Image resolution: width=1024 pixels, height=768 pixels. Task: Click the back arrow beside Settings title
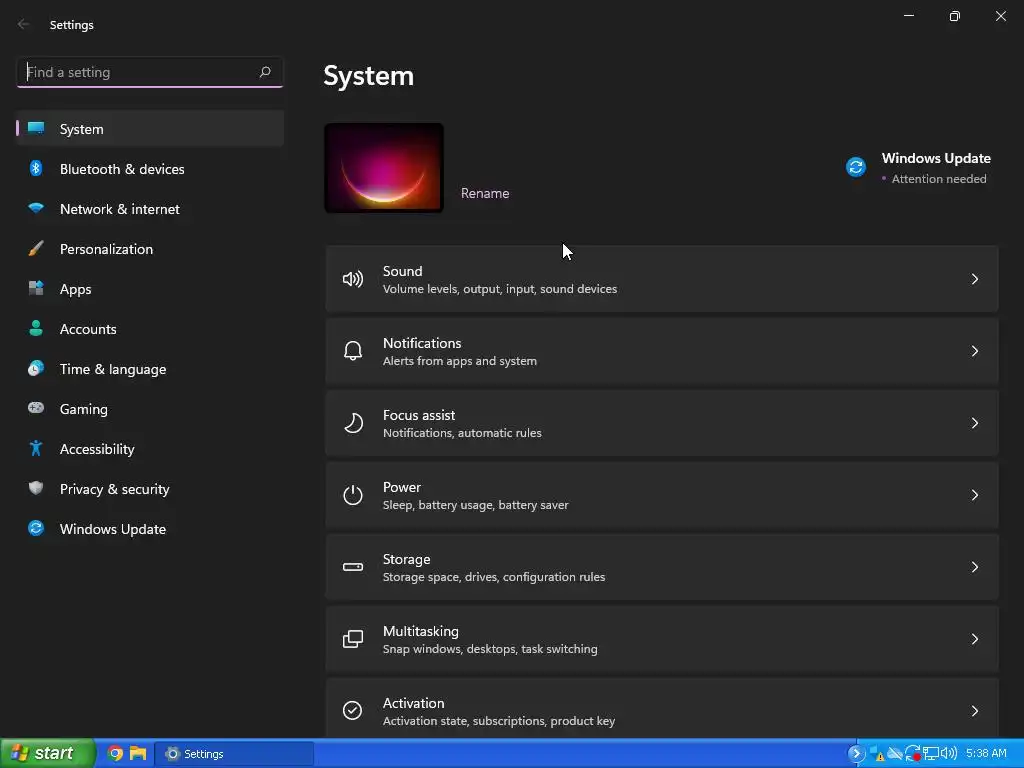(x=24, y=24)
